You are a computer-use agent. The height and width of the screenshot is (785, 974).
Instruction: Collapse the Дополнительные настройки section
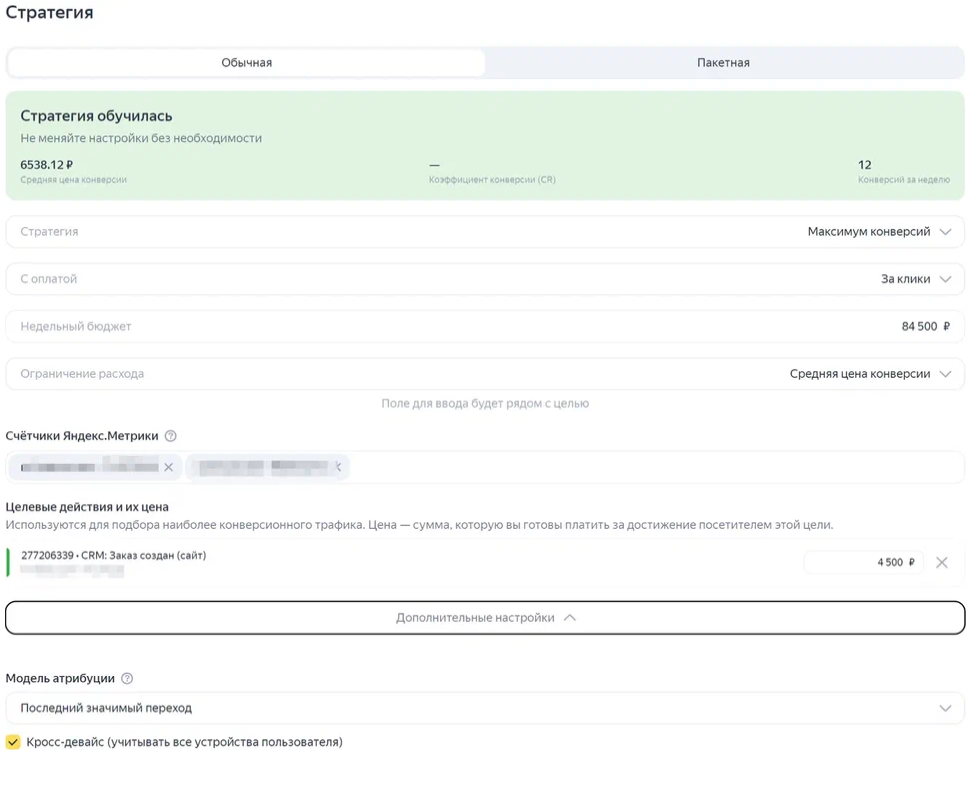pos(485,618)
